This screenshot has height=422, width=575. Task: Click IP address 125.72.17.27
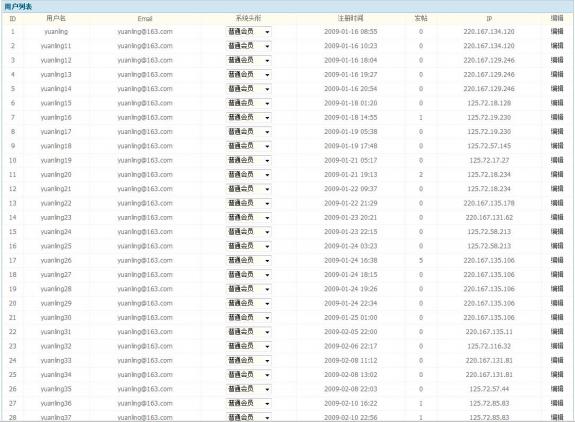pos(489,160)
